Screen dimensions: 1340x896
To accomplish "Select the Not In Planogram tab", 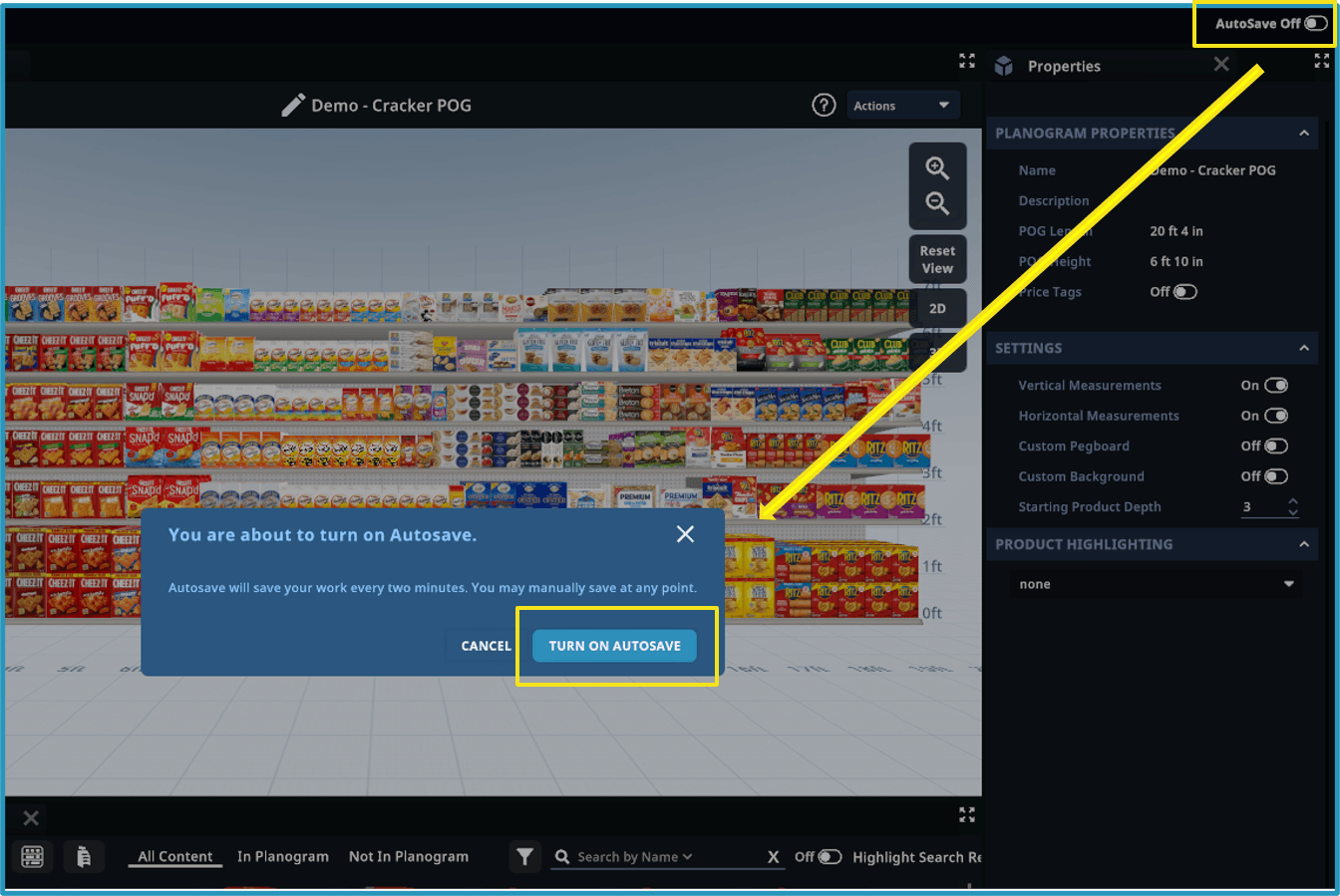I will pos(408,856).
